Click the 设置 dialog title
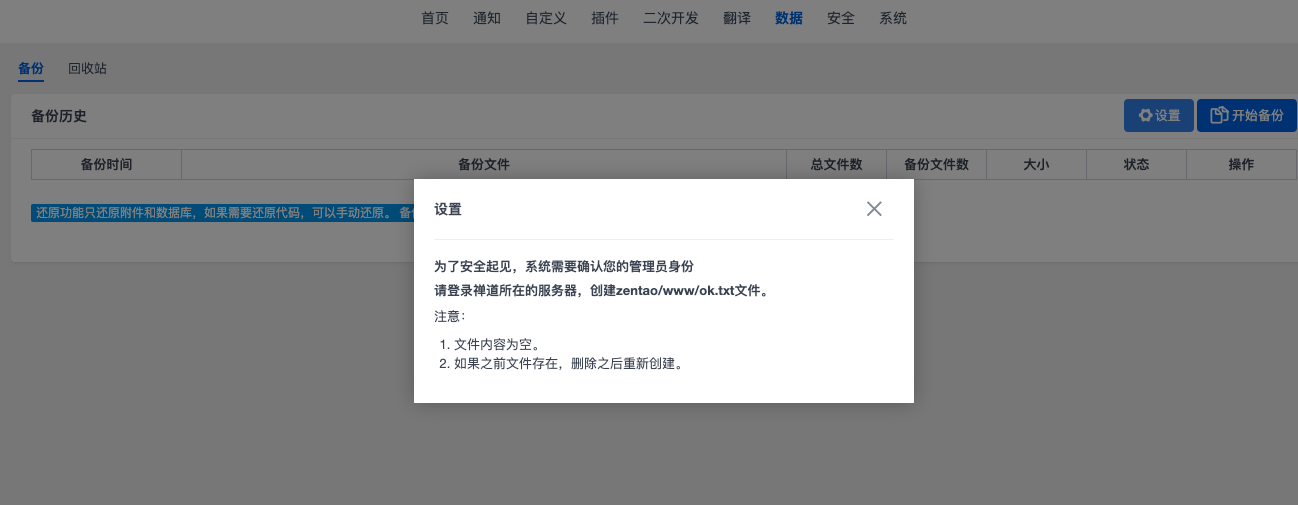The height and width of the screenshot is (505, 1298). click(448, 209)
